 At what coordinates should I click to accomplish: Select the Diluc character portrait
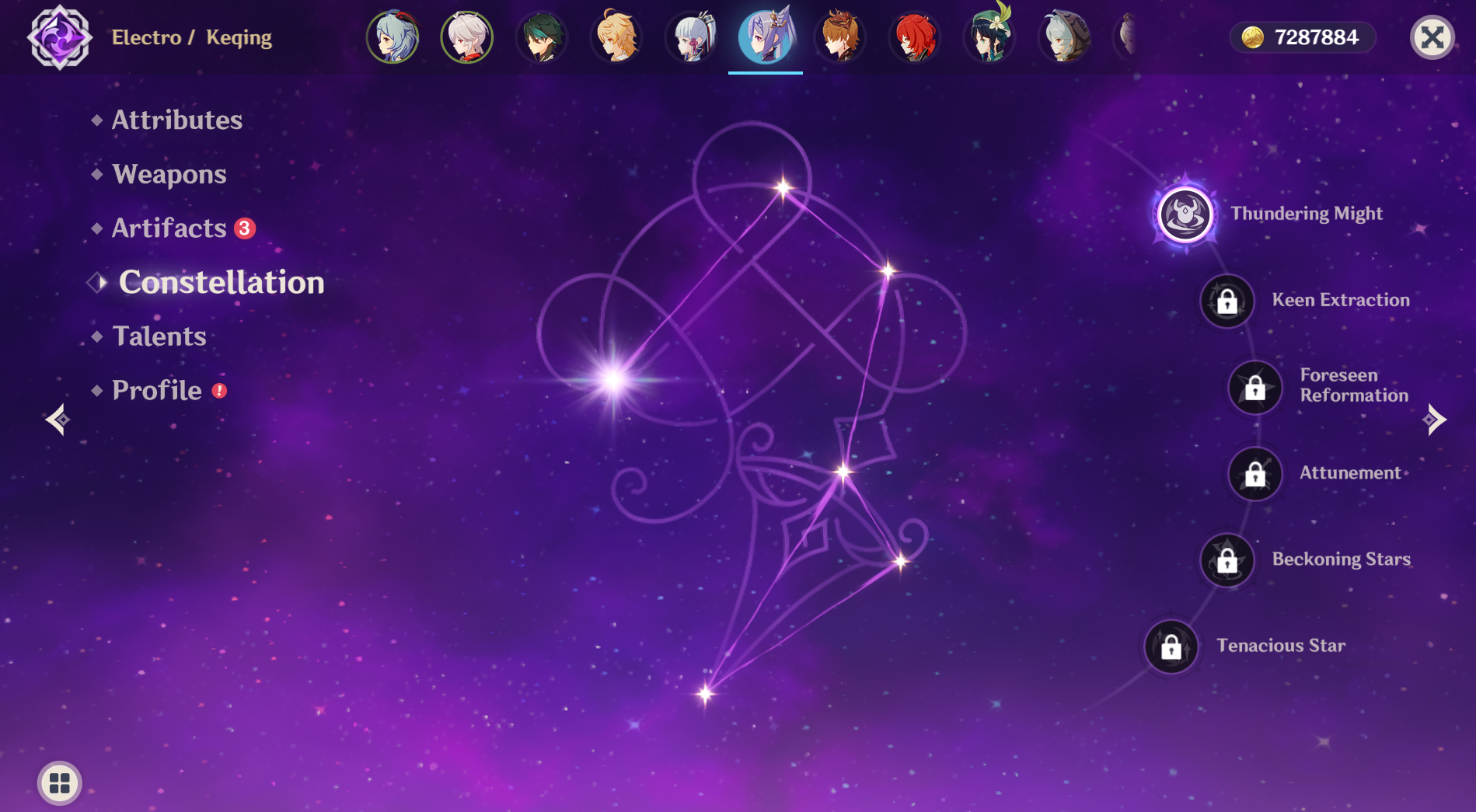click(x=915, y=37)
